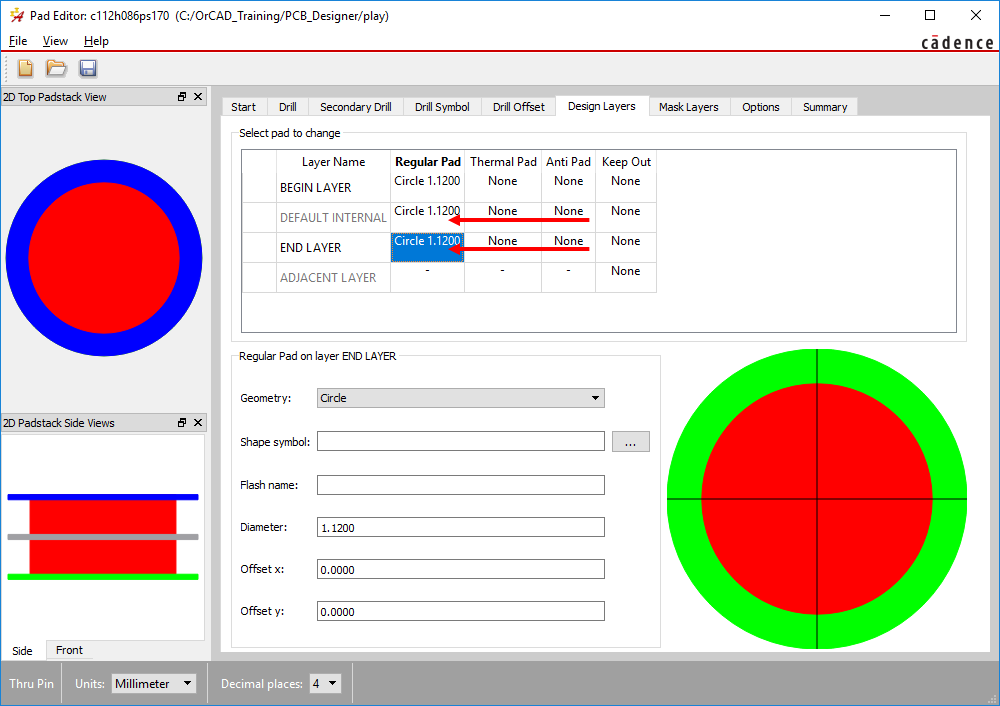The width and height of the screenshot is (1000, 706).
Task: View the Summary tab
Action: (825, 107)
